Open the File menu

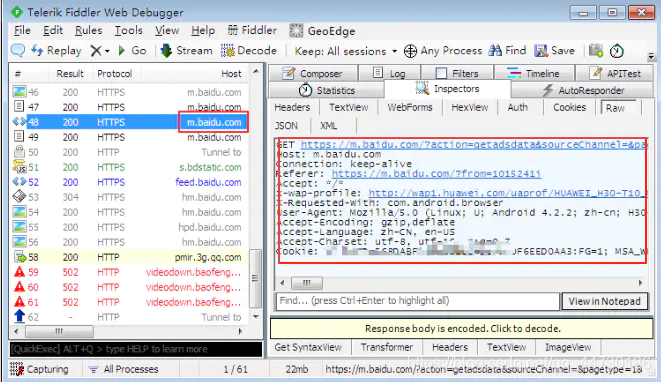[x=22, y=30]
